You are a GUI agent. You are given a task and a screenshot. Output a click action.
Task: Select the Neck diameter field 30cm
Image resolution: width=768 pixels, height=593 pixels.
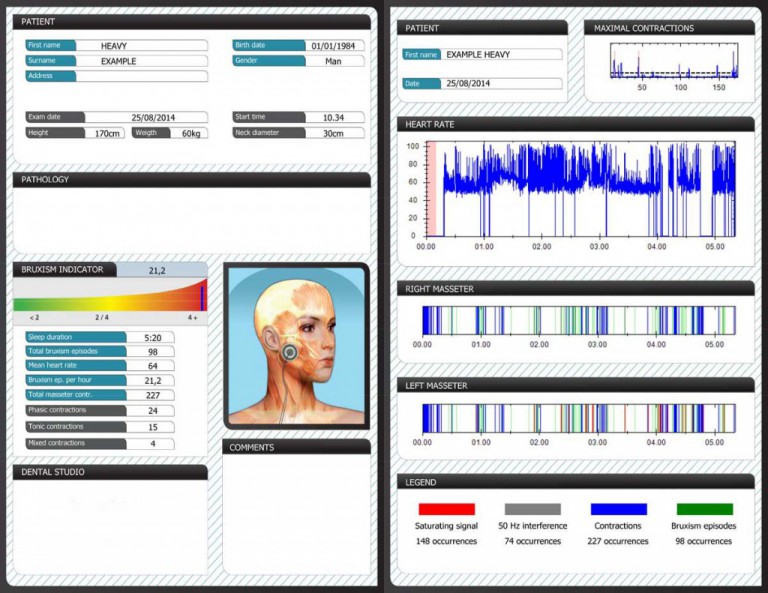click(334, 132)
